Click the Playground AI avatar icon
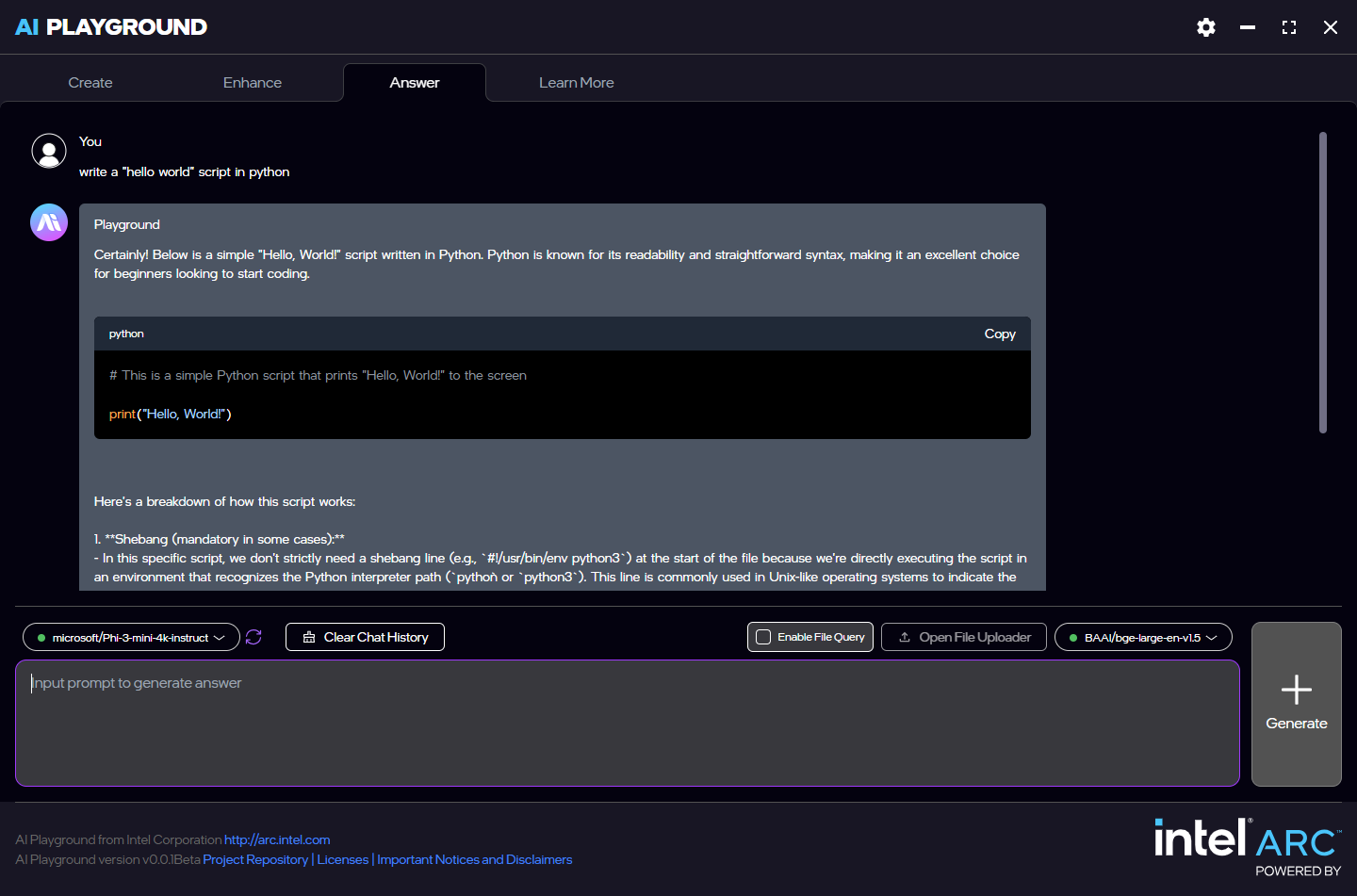The image size is (1357, 896). point(49,222)
